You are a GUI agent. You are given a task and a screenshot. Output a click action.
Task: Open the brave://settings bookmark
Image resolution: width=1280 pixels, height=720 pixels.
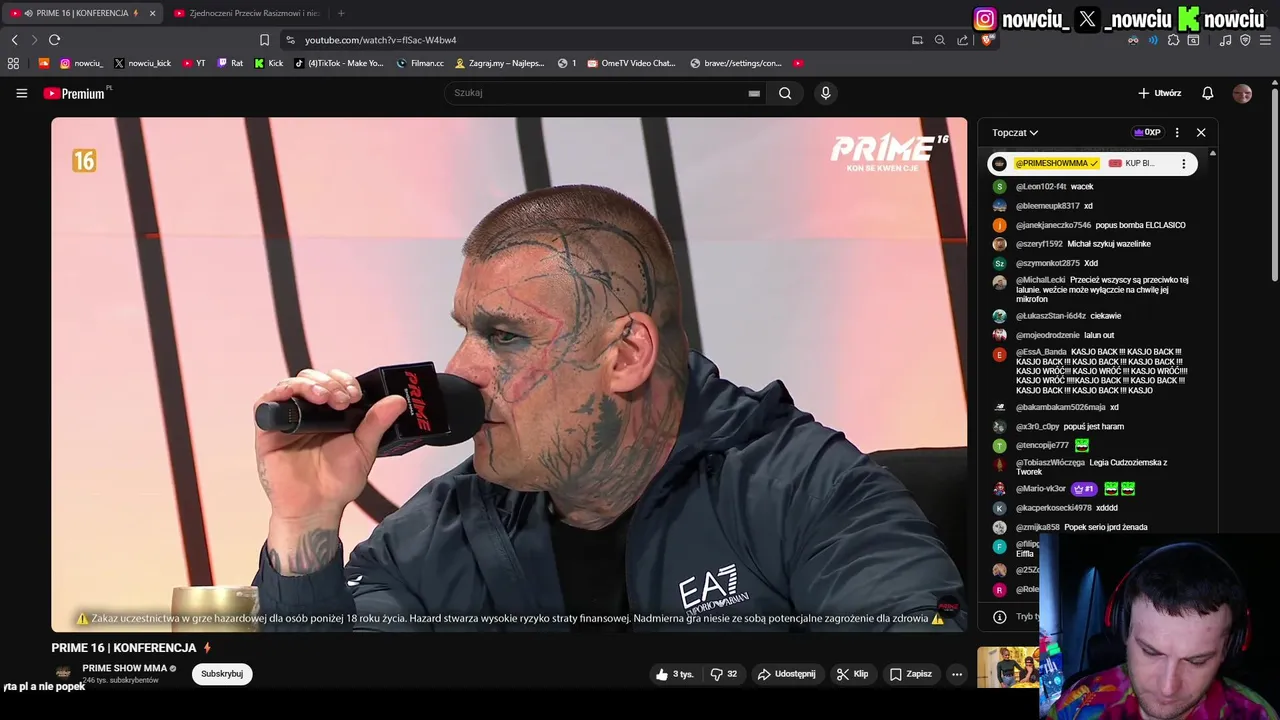point(735,63)
